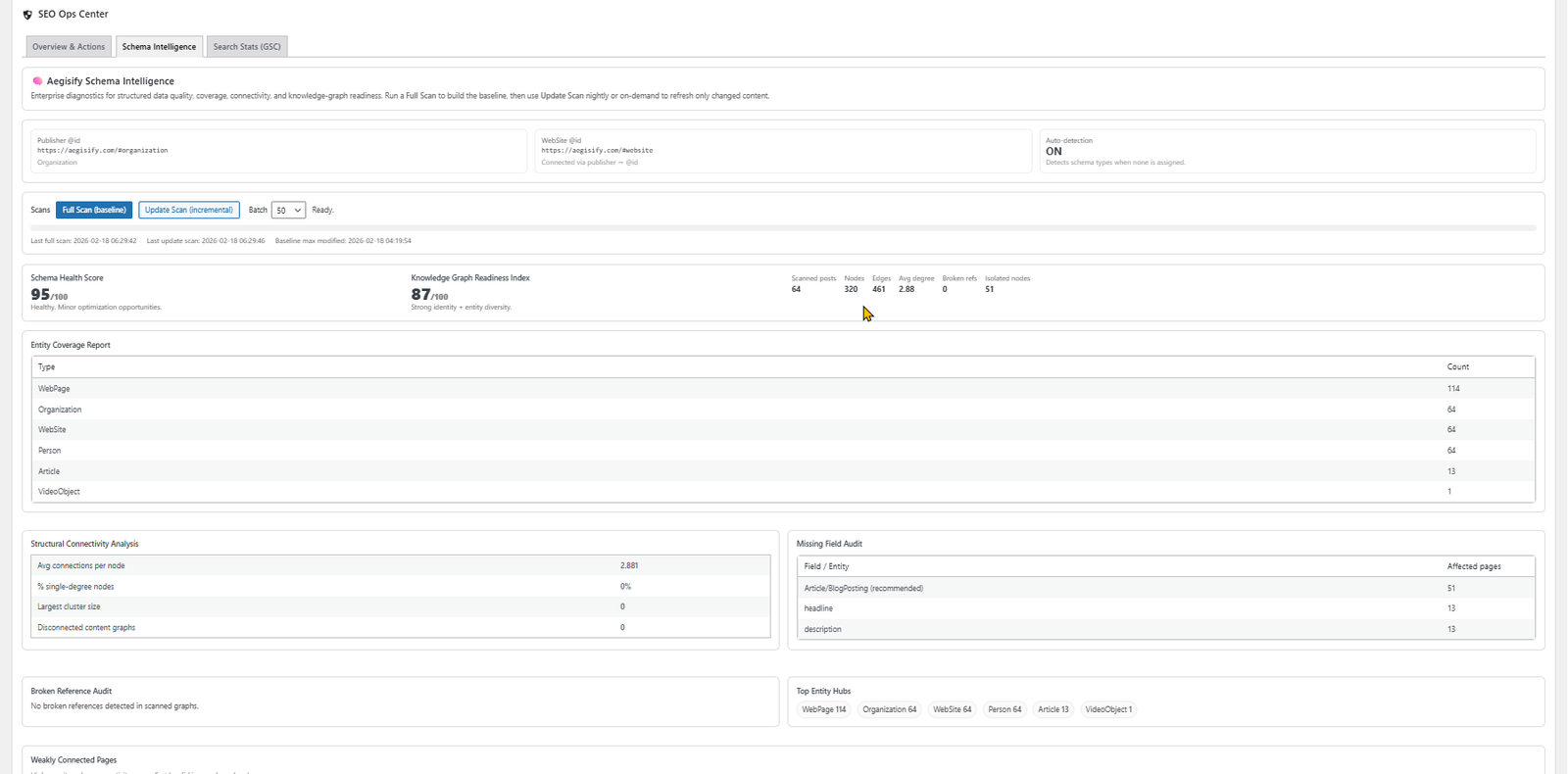Viewport: 1568px width, 774px height.
Task: Run the Update Scan (incremental)
Action: pos(189,210)
